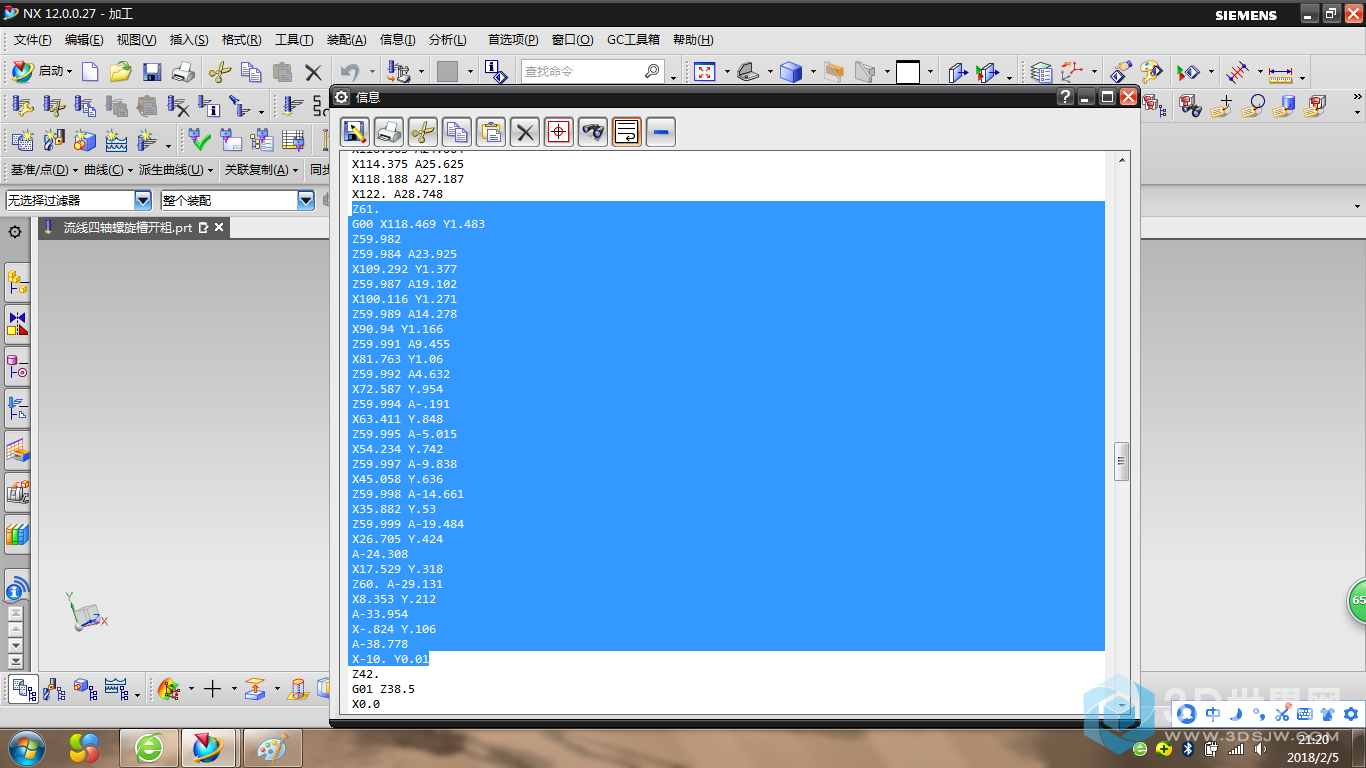Click the printer icon in Information window
Screen dimensions: 1366x768
389,131
